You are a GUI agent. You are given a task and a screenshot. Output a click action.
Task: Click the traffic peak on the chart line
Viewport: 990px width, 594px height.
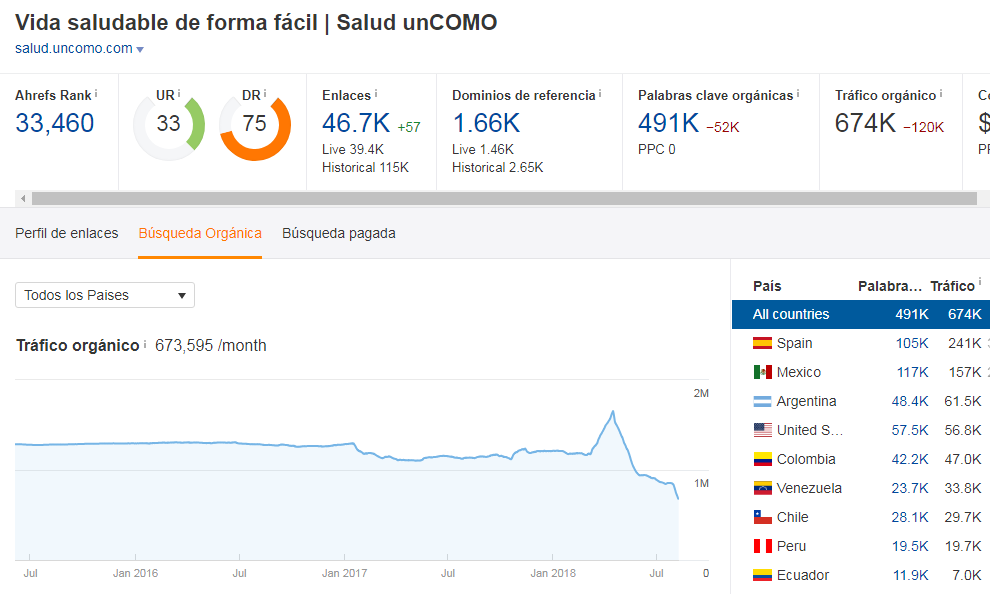click(612, 412)
